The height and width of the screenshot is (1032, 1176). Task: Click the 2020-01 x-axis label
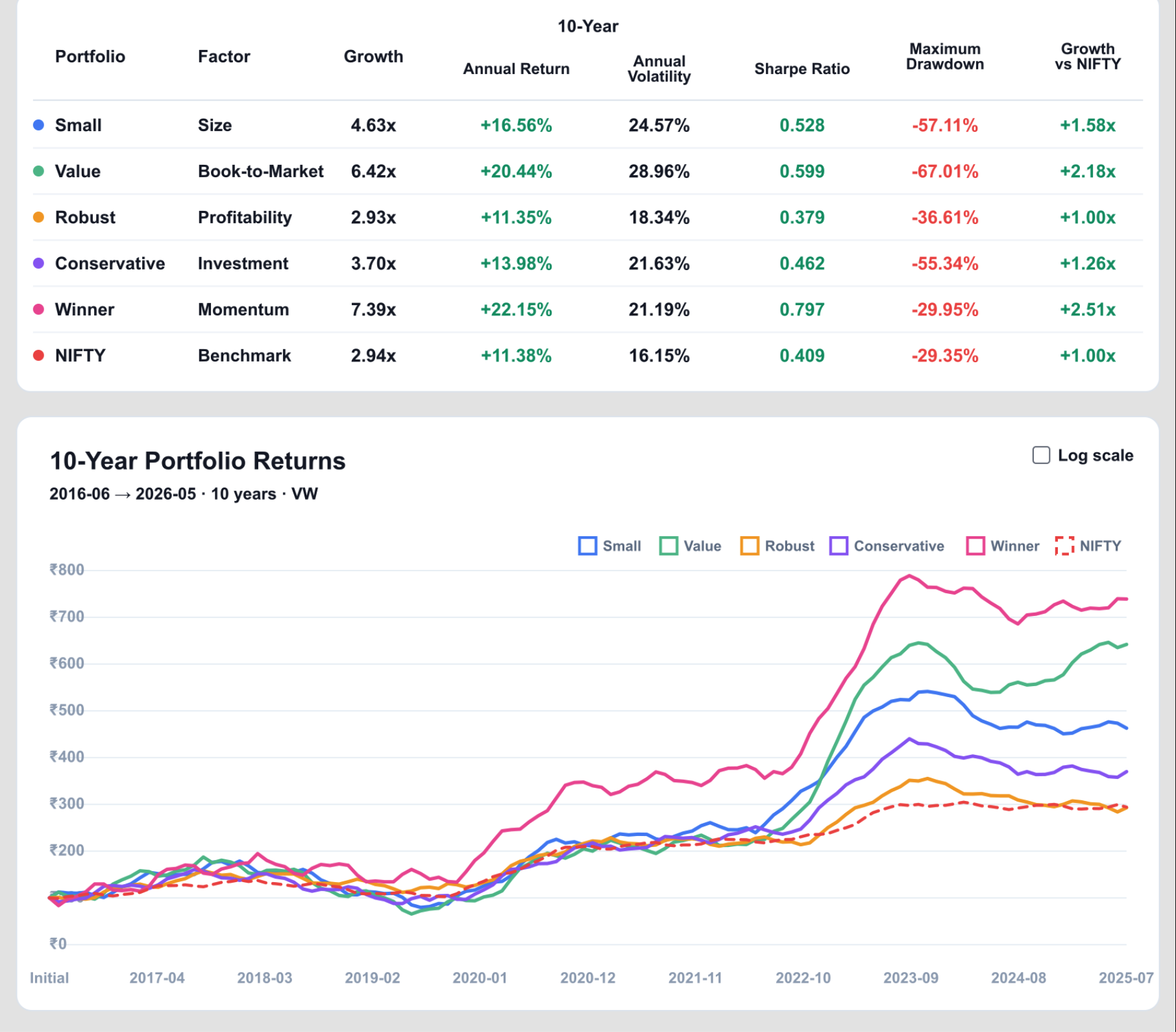(480, 977)
